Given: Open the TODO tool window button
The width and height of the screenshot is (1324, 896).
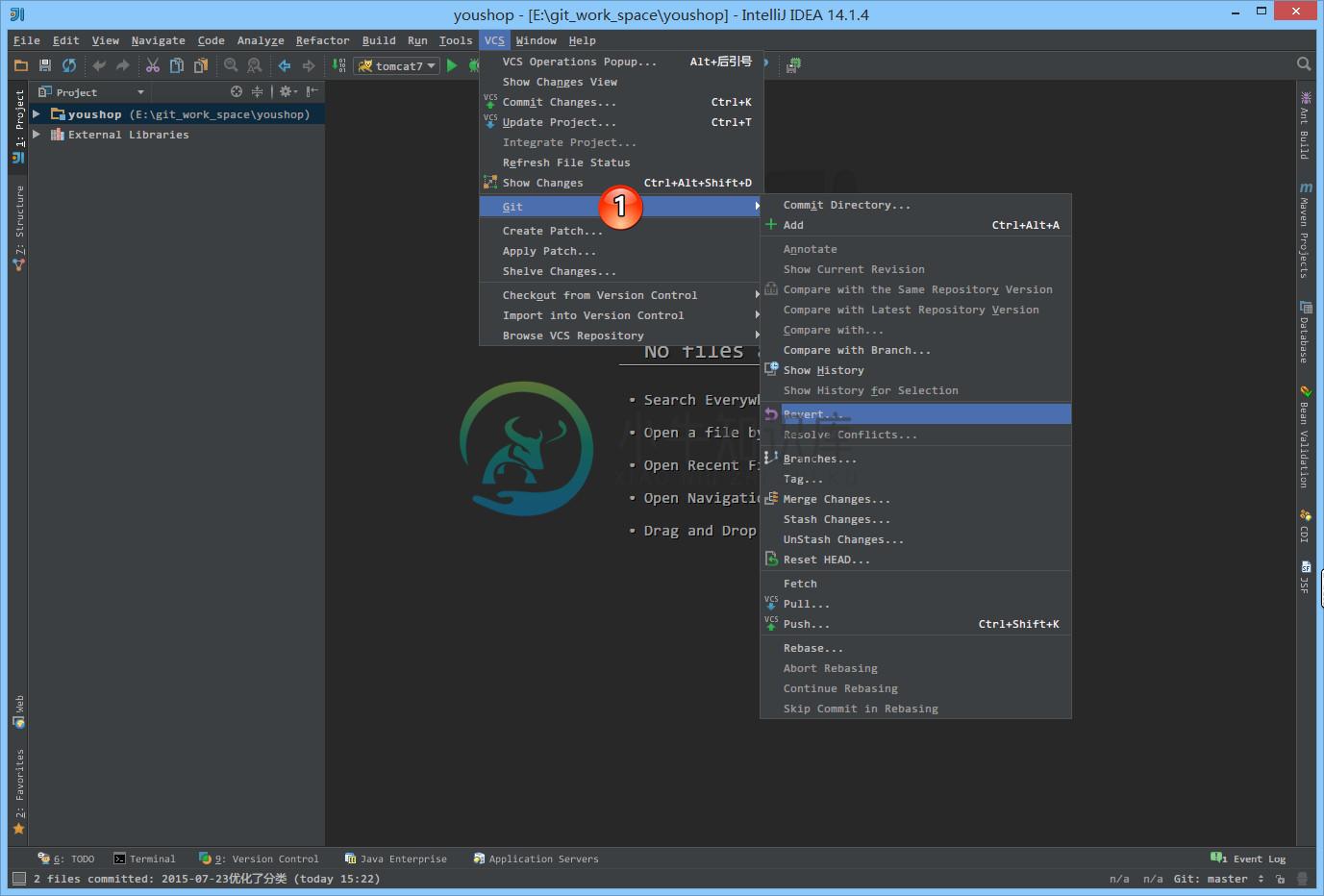Looking at the screenshot, I should (x=66, y=859).
